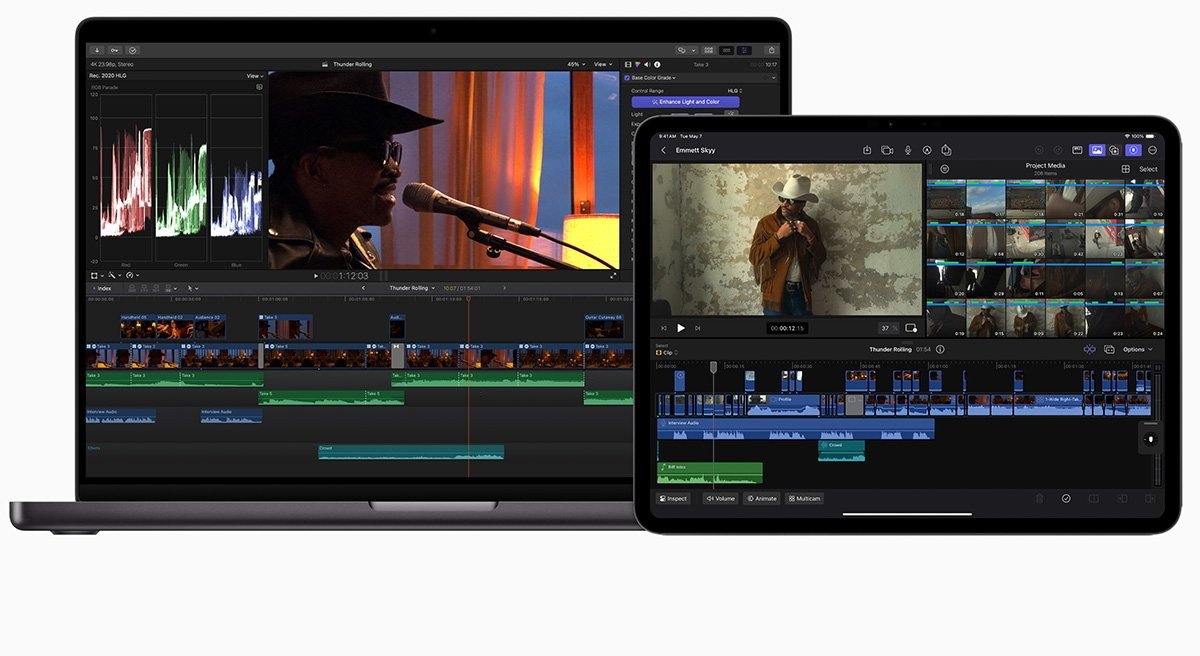Click the jog wheel control on the iPad timeline
This screenshot has width=1200, height=656.
[1150, 439]
